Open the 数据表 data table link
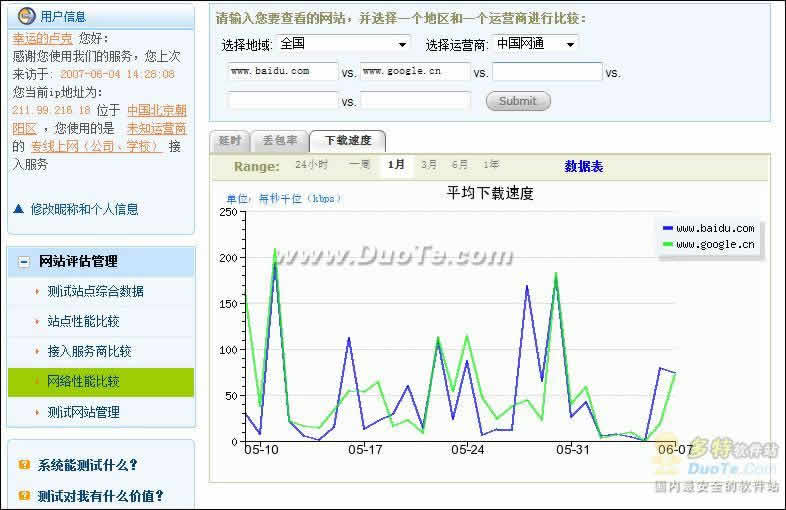 click(x=583, y=166)
